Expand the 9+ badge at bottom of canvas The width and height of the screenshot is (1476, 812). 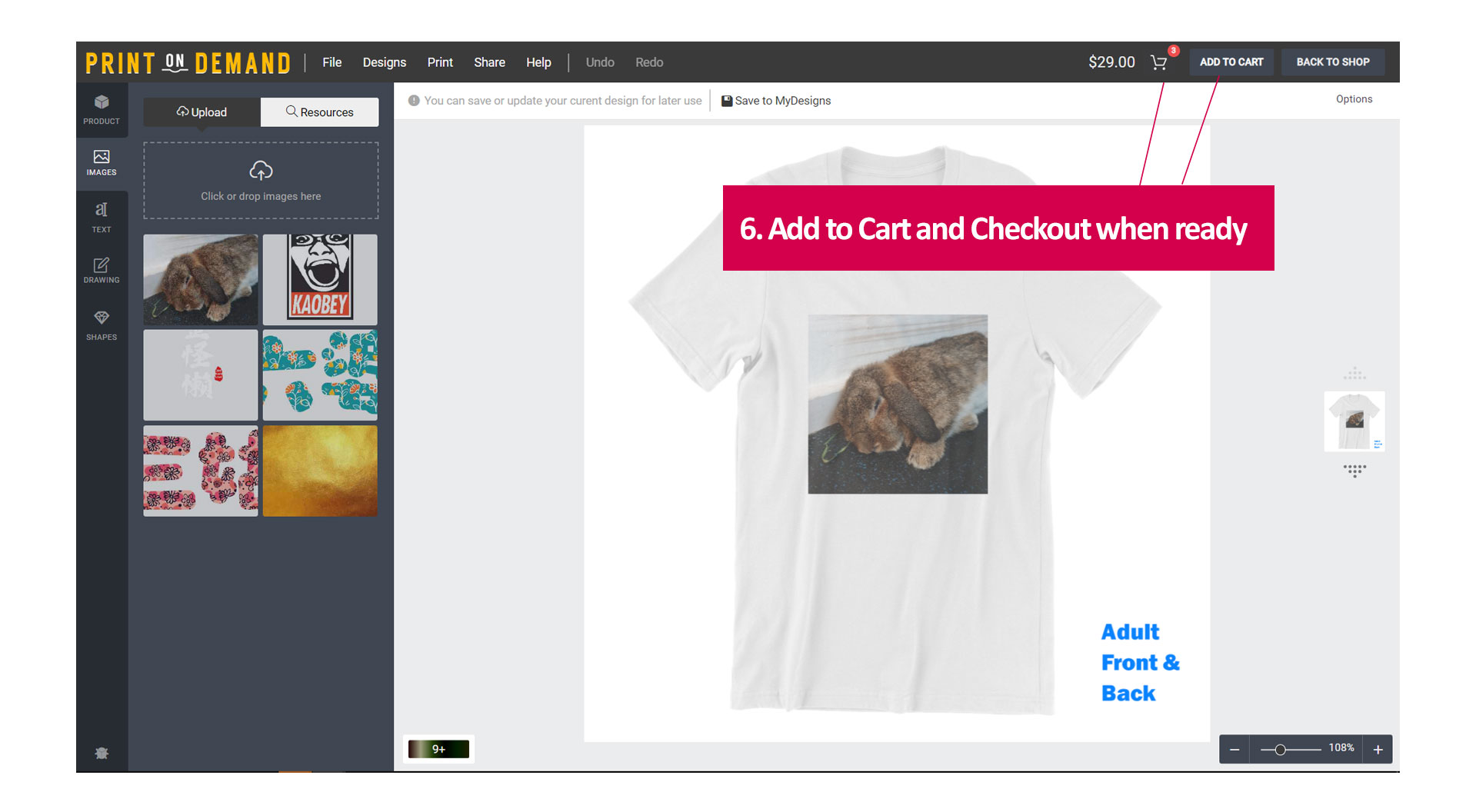[438, 748]
